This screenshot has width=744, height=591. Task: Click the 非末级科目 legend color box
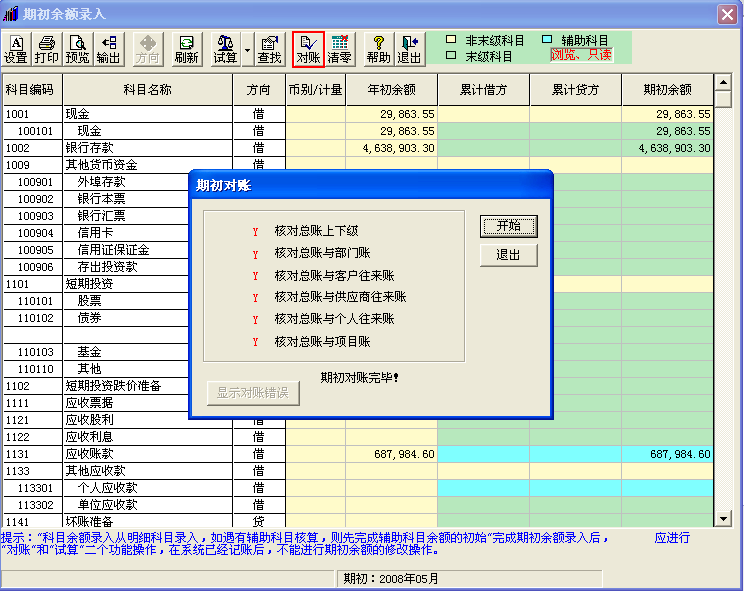tap(451, 39)
